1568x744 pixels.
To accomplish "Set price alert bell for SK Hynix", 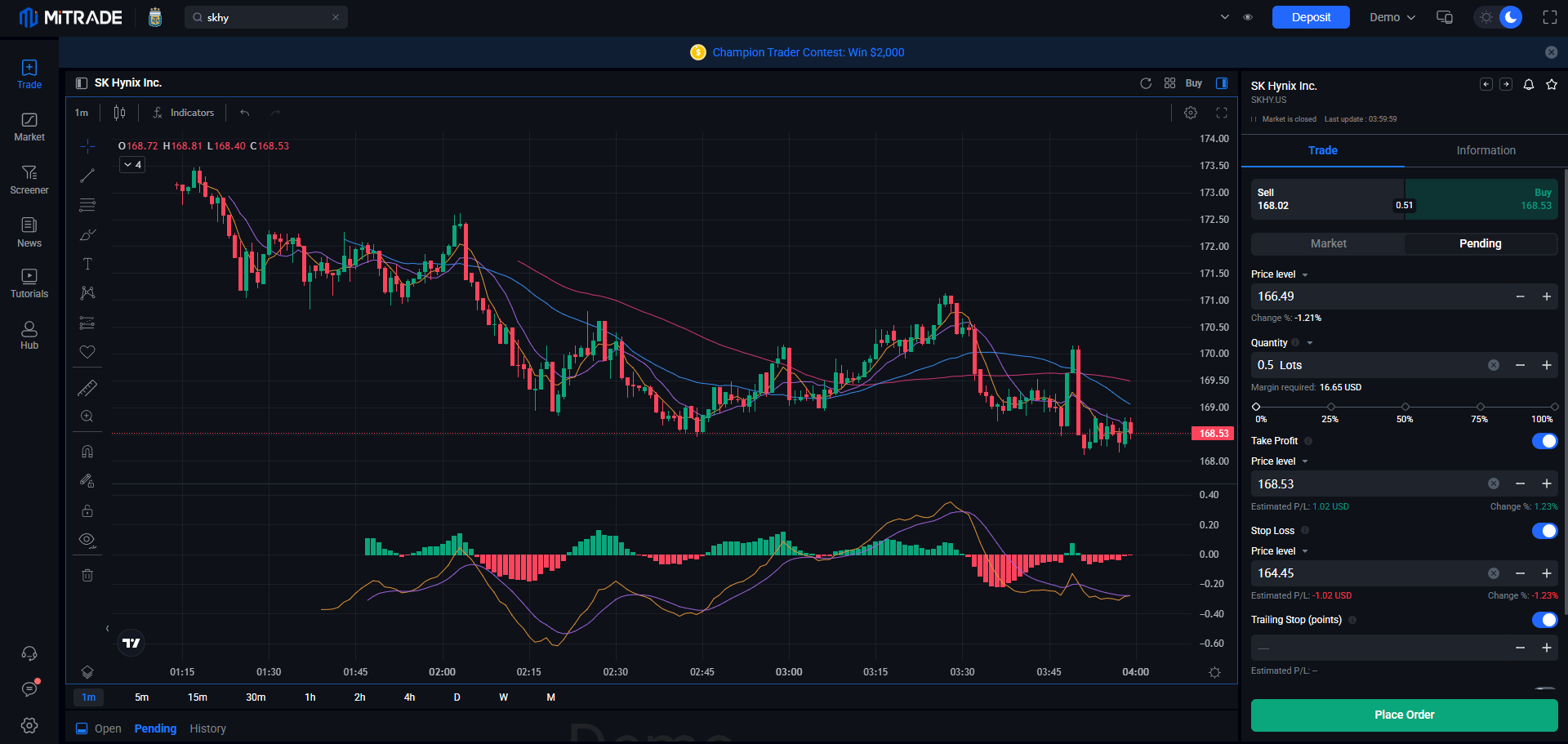I will tap(1529, 84).
